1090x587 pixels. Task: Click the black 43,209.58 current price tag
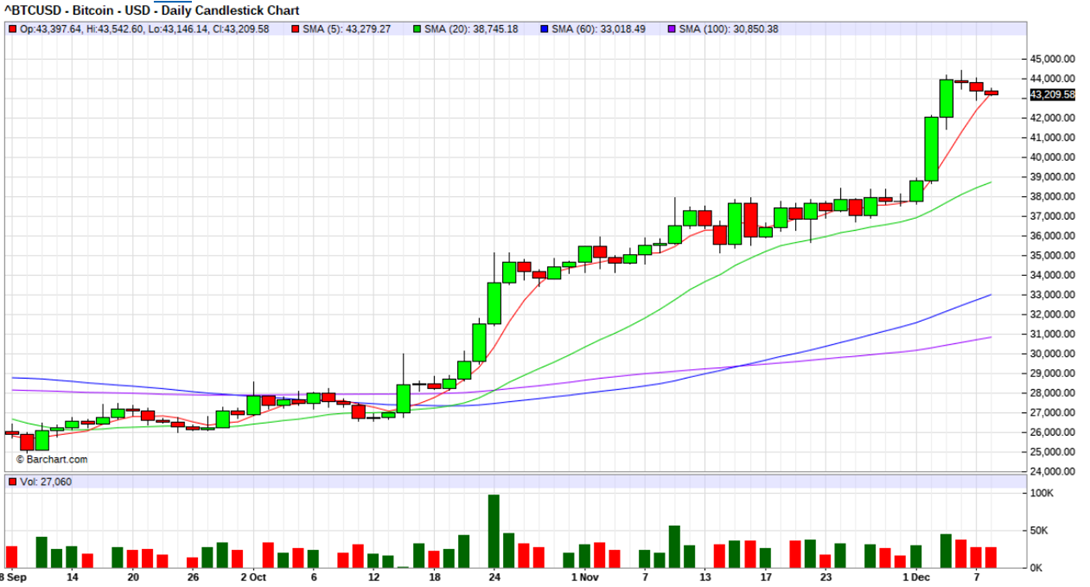click(x=1052, y=95)
